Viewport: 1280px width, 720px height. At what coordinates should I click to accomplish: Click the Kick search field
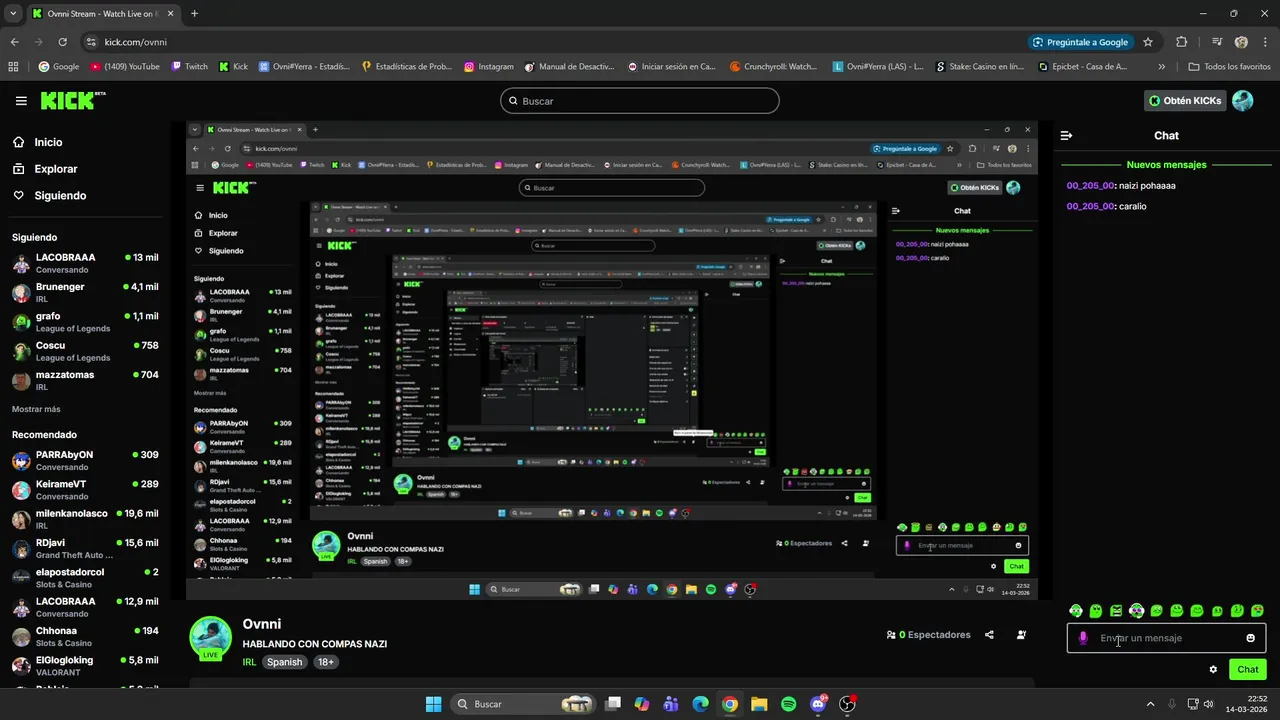tap(640, 101)
